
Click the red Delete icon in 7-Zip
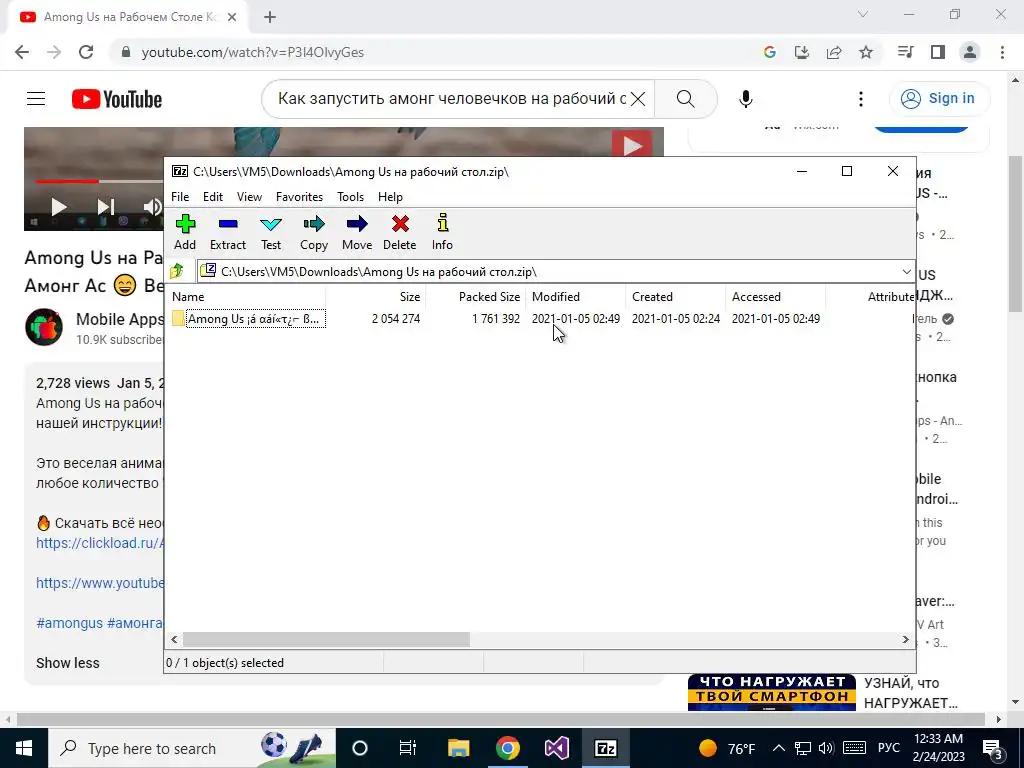click(x=400, y=232)
